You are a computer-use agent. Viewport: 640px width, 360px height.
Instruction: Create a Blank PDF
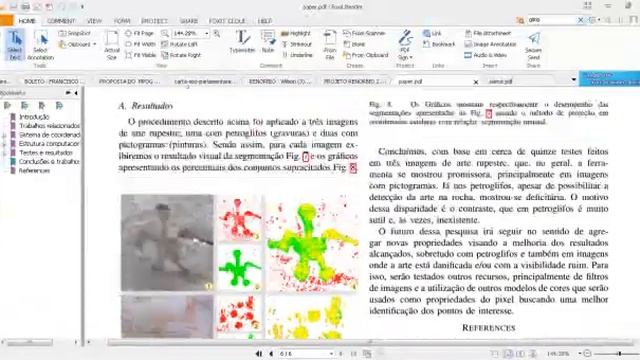(x=354, y=44)
